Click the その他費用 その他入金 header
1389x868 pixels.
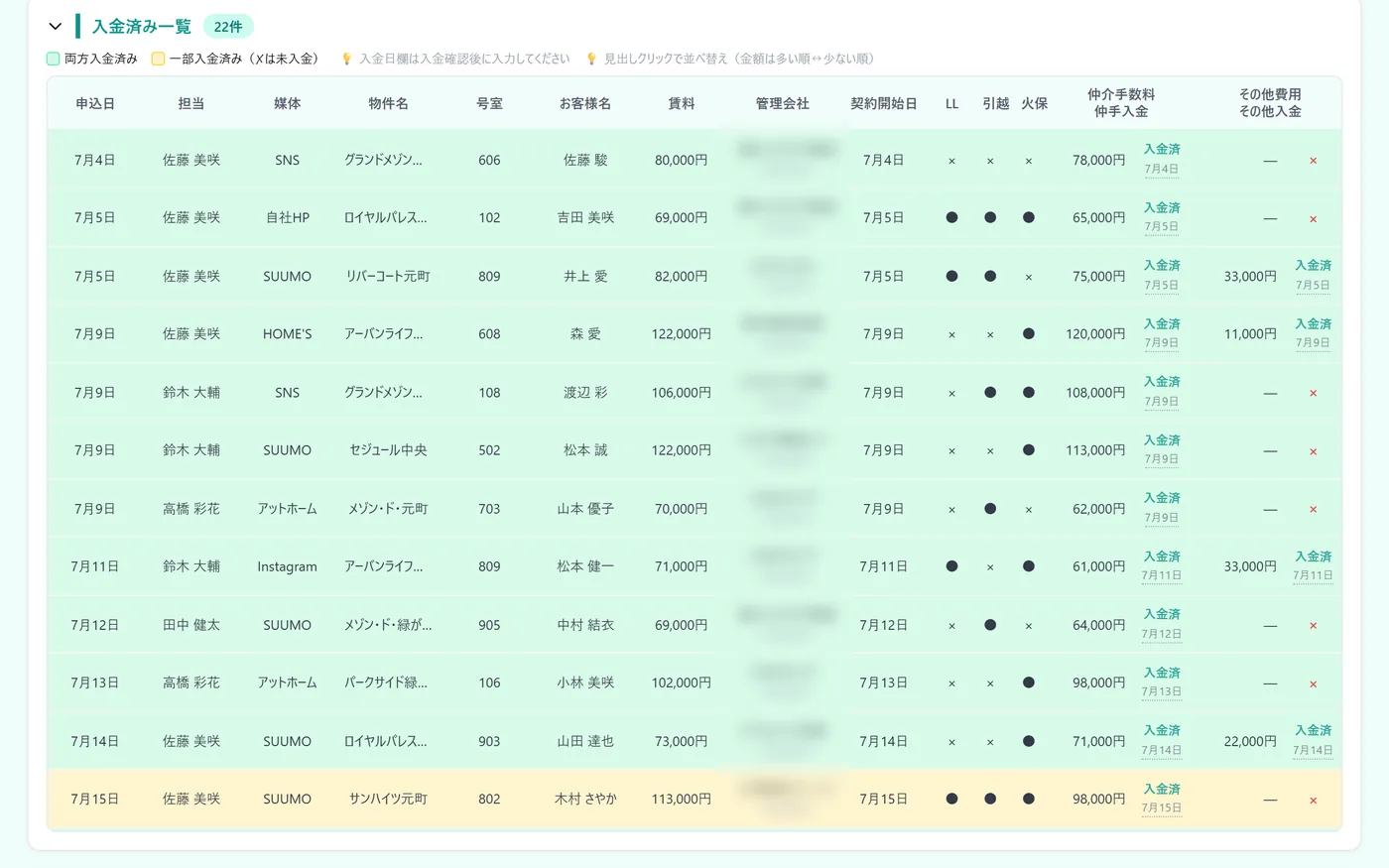coord(1270,103)
